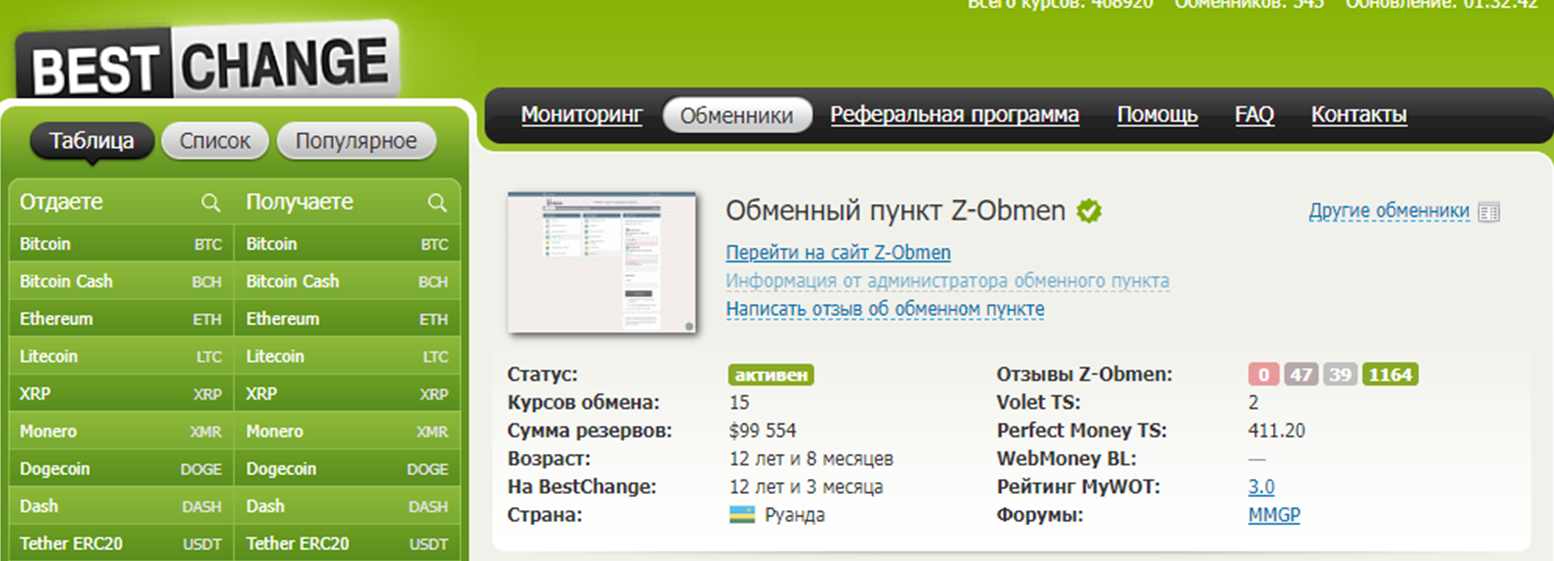Open search icon in Получаете column
Viewport: 1554px width, 561px height.
coord(437,203)
